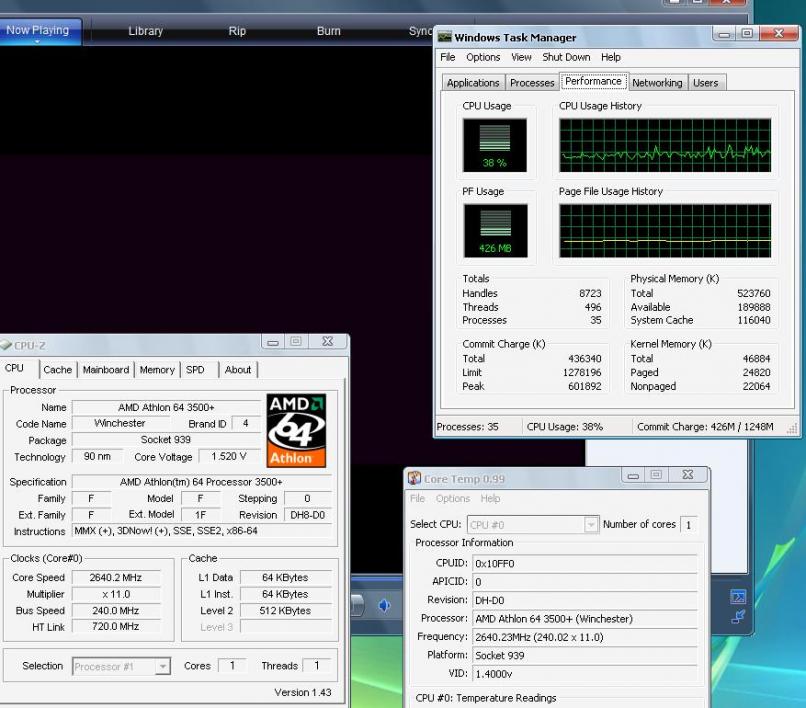
Task: Switch to the Cache tab in CPU-Z
Action: [x=58, y=370]
